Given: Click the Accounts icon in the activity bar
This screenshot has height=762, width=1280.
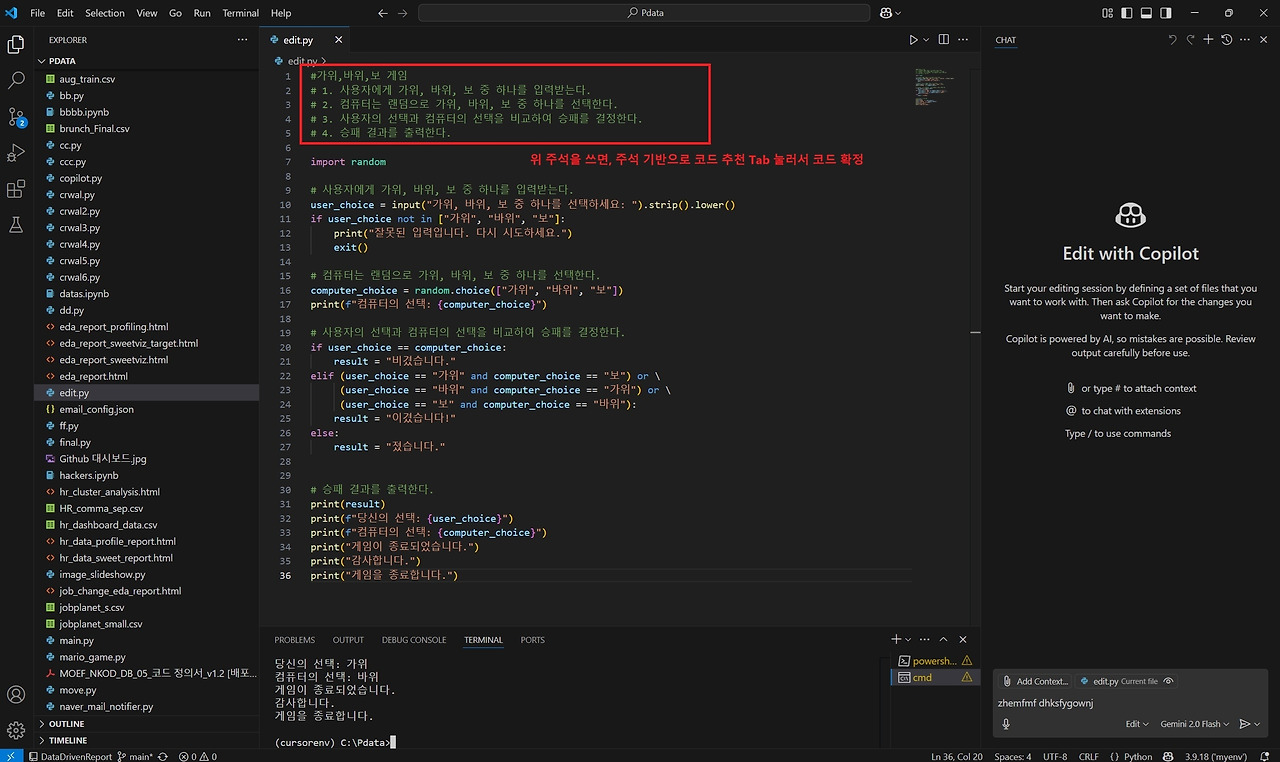Looking at the screenshot, I should click(x=16, y=694).
